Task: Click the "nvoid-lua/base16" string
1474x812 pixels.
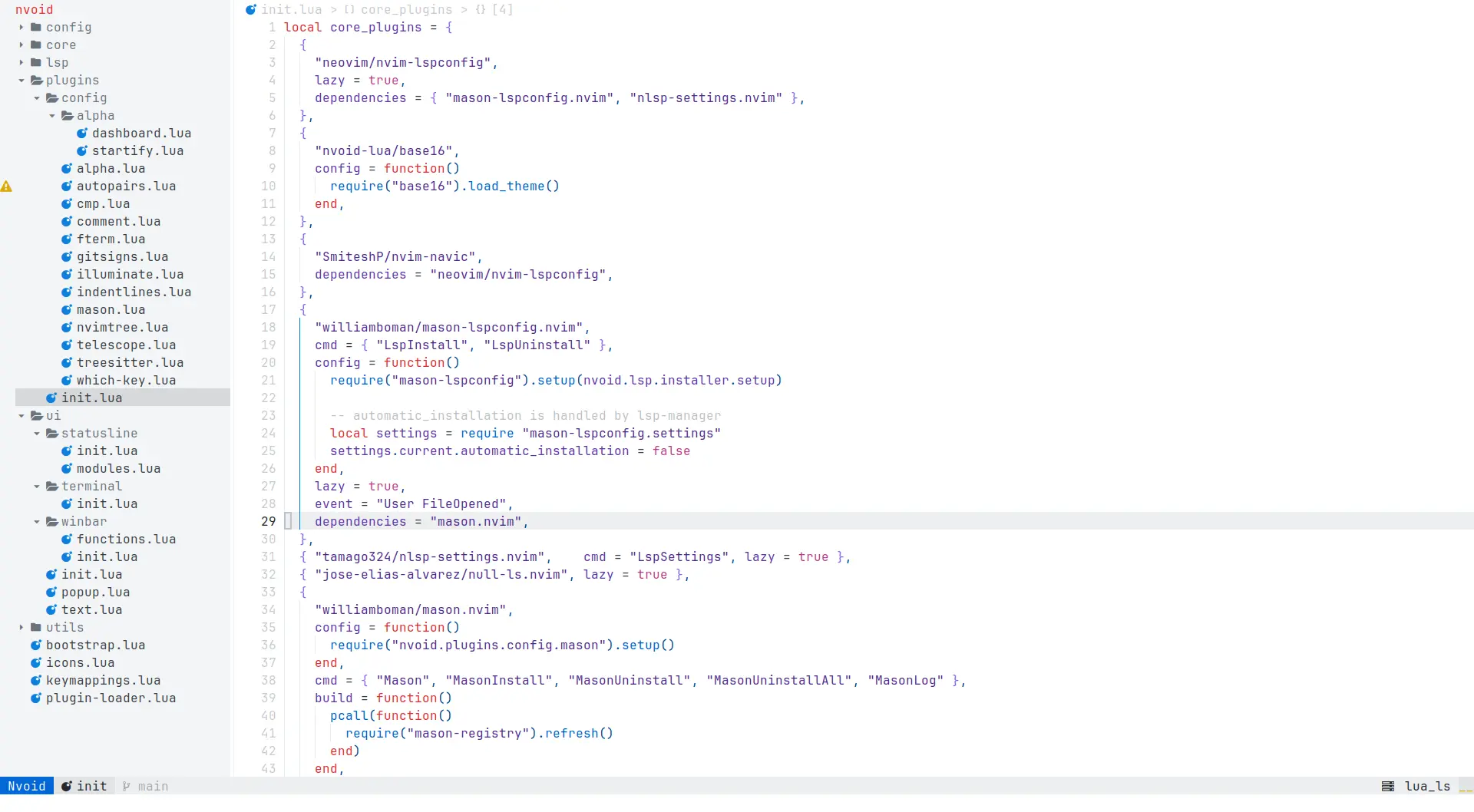Action: (x=384, y=151)
